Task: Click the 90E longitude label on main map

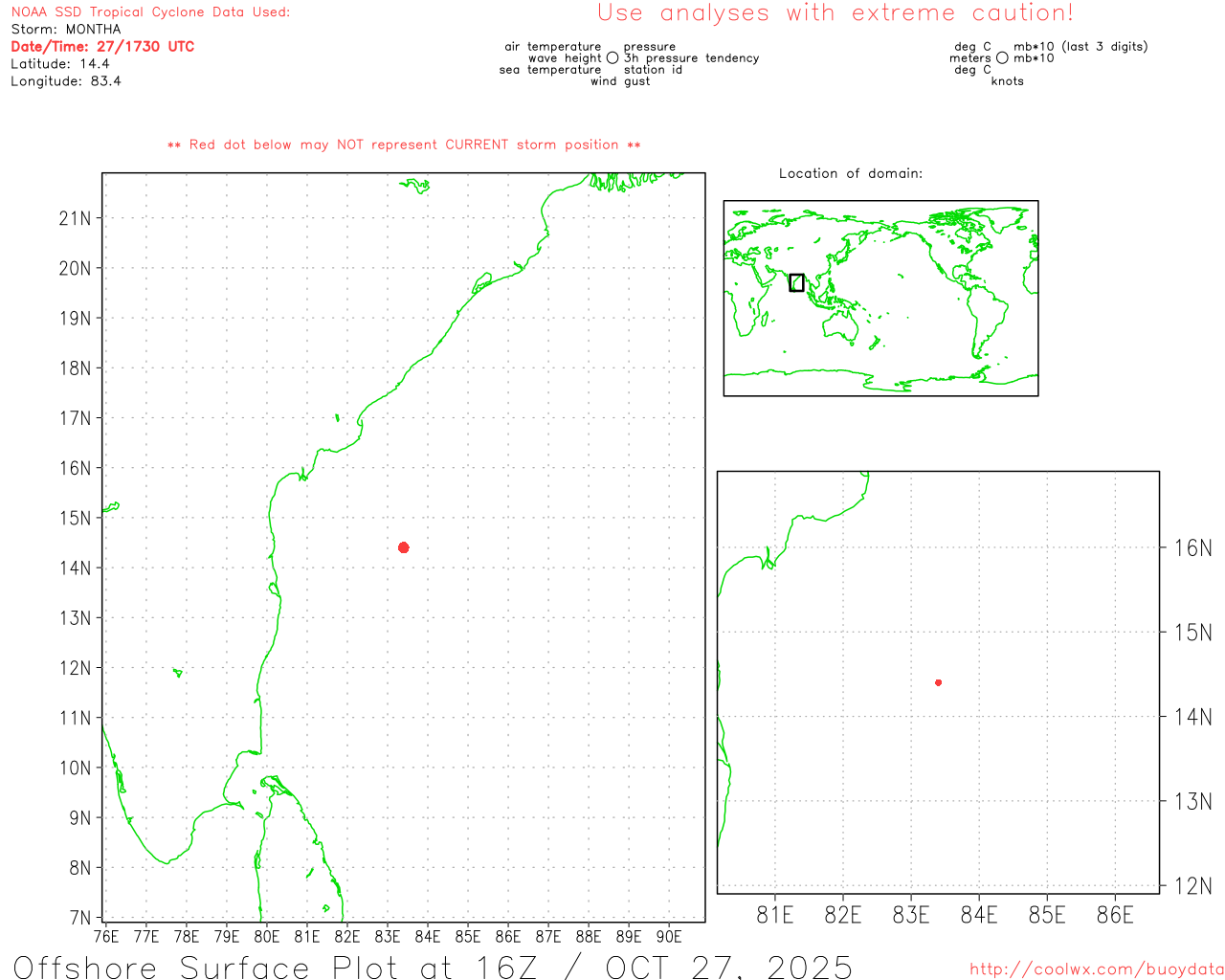Action: [669, 936]
